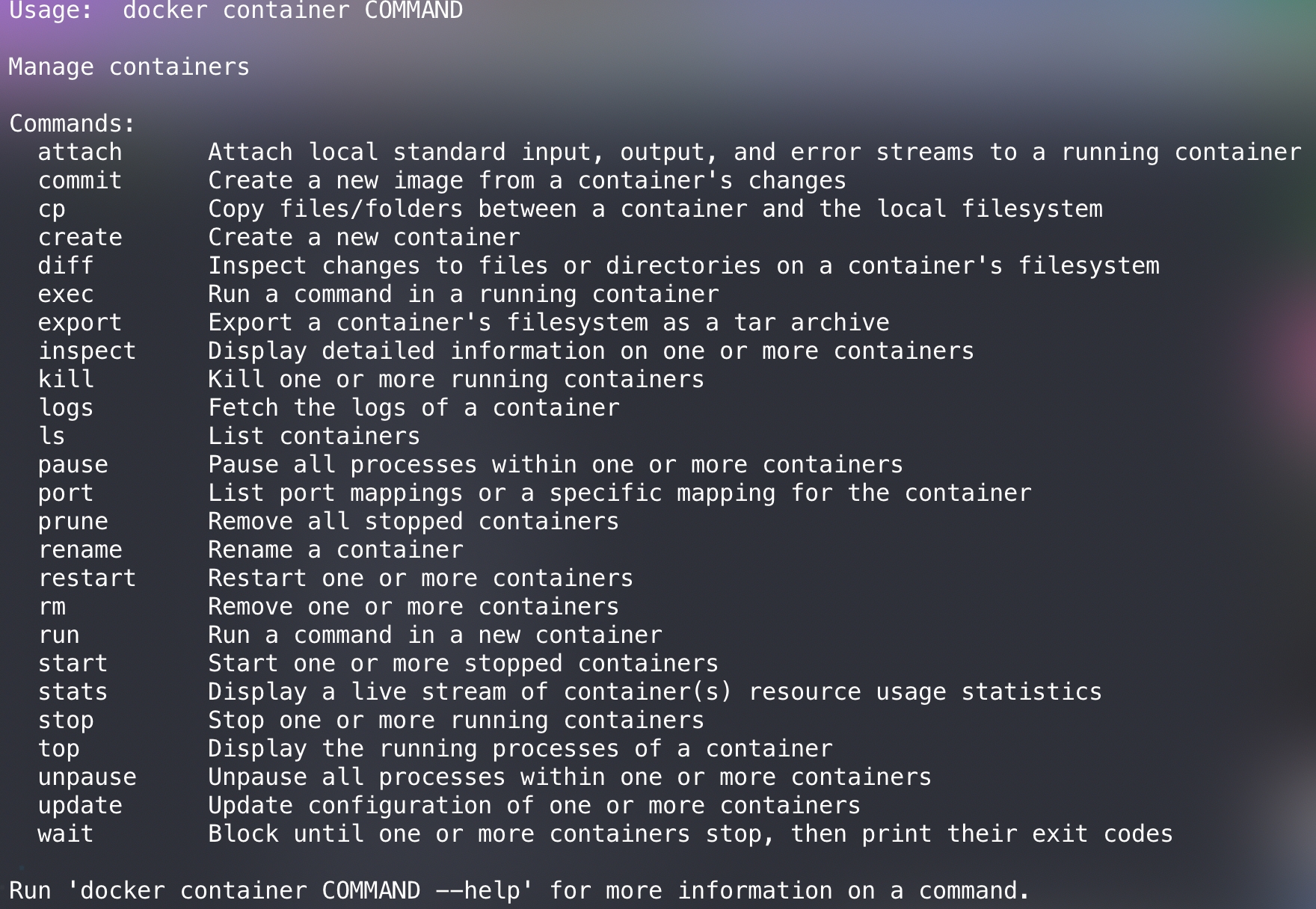This screenshot has height=909, width=1316.
Task: Click the 'Manage containers' heading text
Action: click(x=129, y=67)
